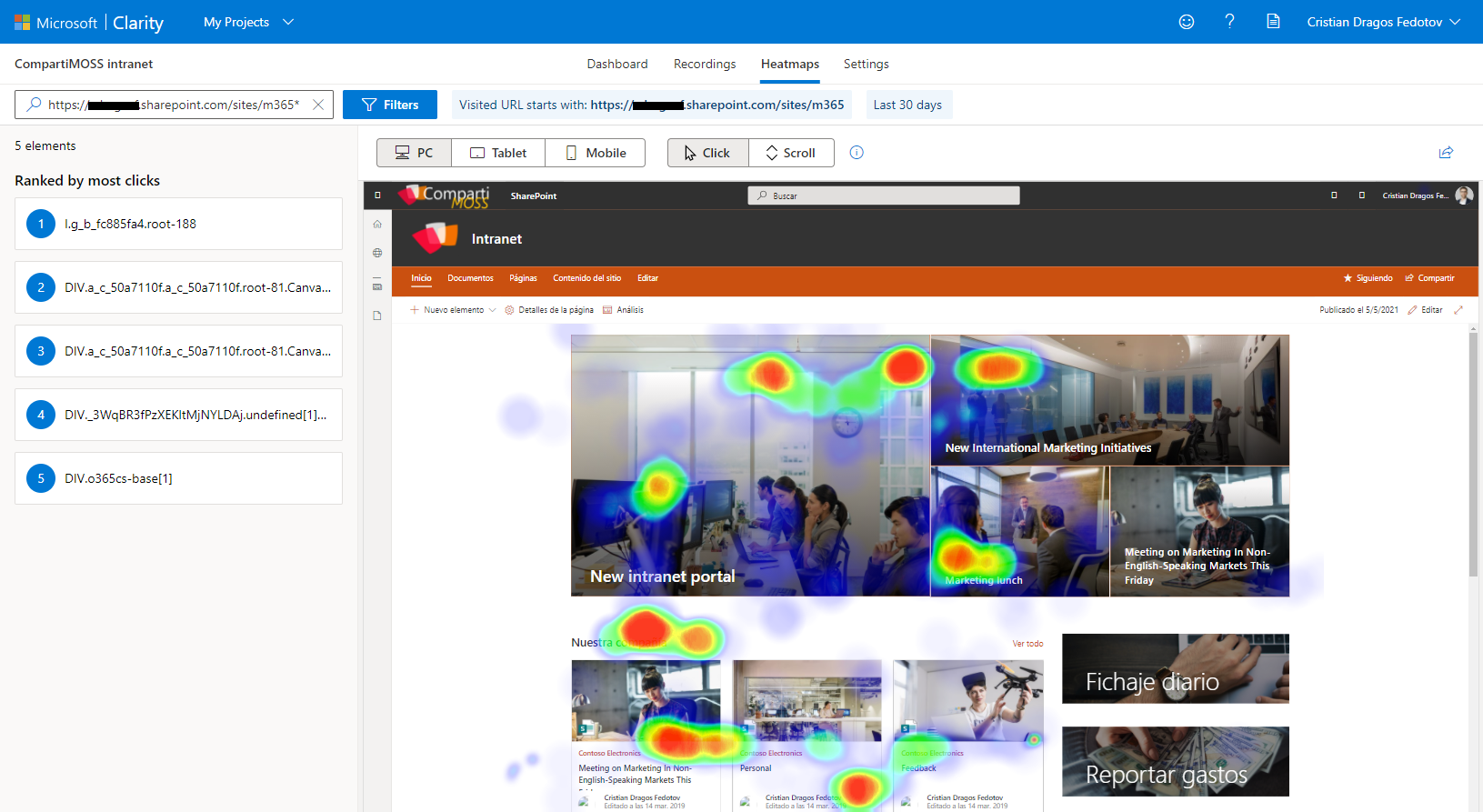1483x812 pixels.
Task: Open the Last 30 days date filter
Action: [x=907, y=105]
